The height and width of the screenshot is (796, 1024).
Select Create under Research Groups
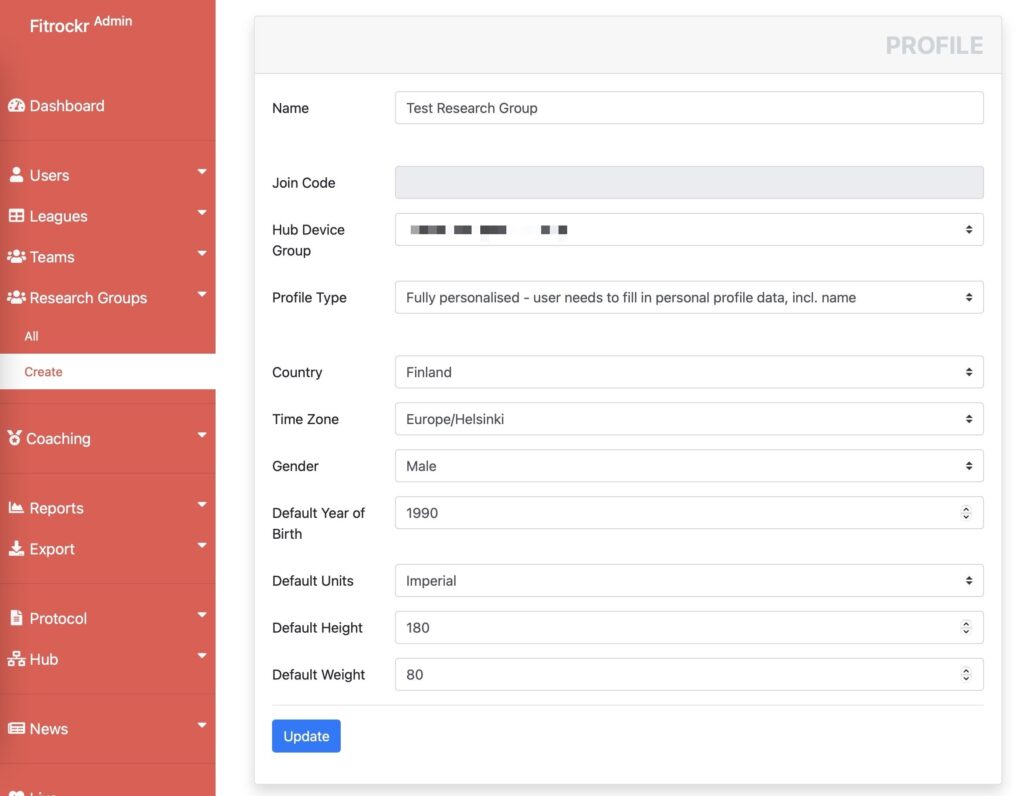pyautogui.click(x=43, y=372)
